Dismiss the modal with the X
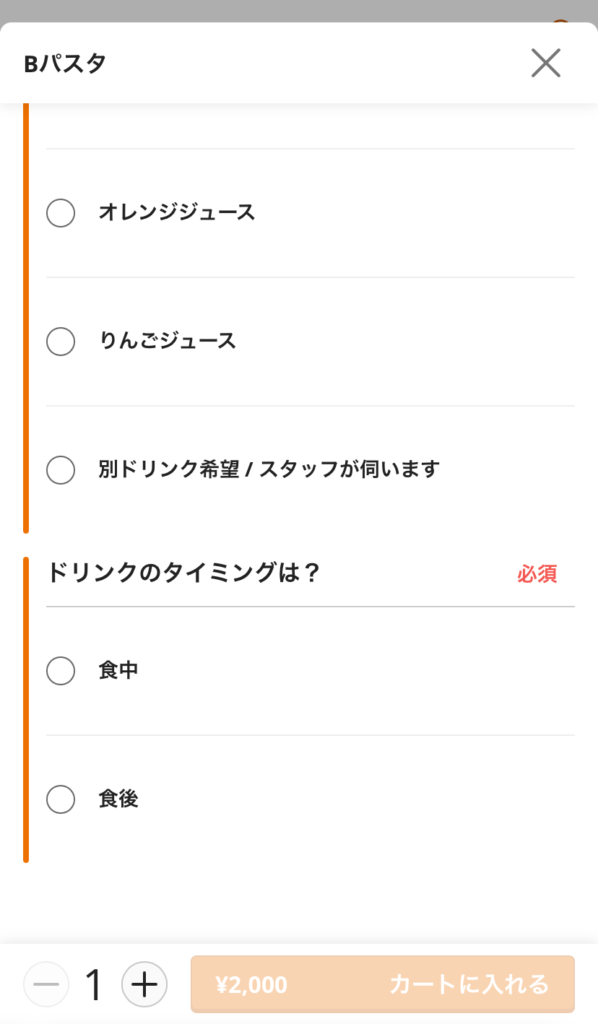The height and width of the screenshot is (1024, 598). pos(546,63)
